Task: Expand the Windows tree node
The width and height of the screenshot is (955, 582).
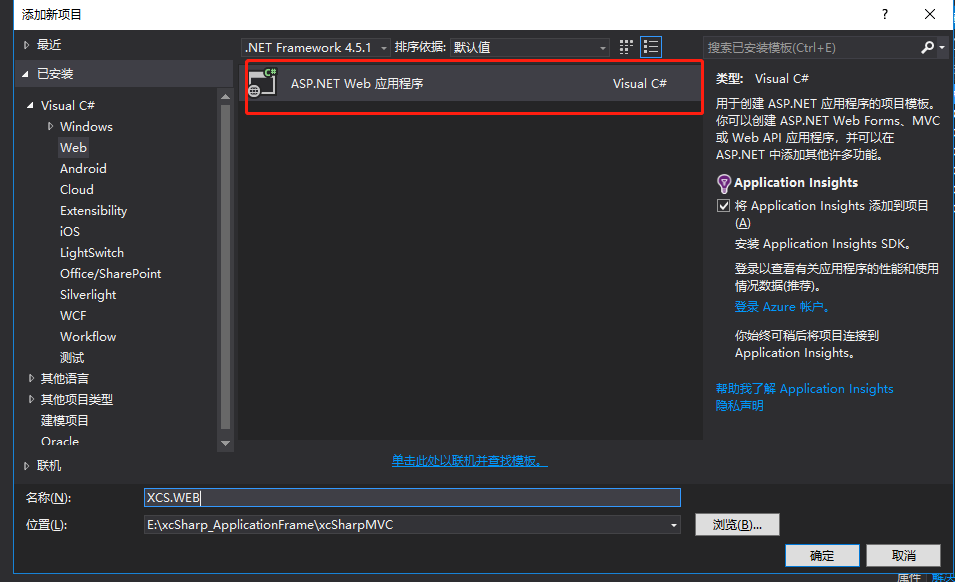Action: coord(51,127)
